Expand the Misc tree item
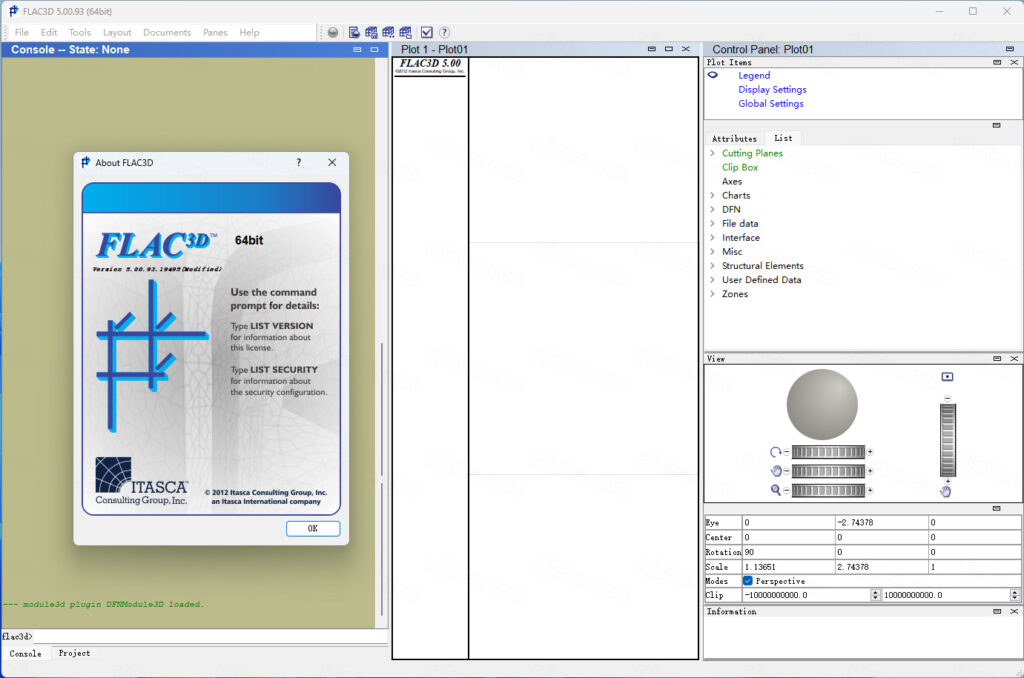 coord(712,251)
